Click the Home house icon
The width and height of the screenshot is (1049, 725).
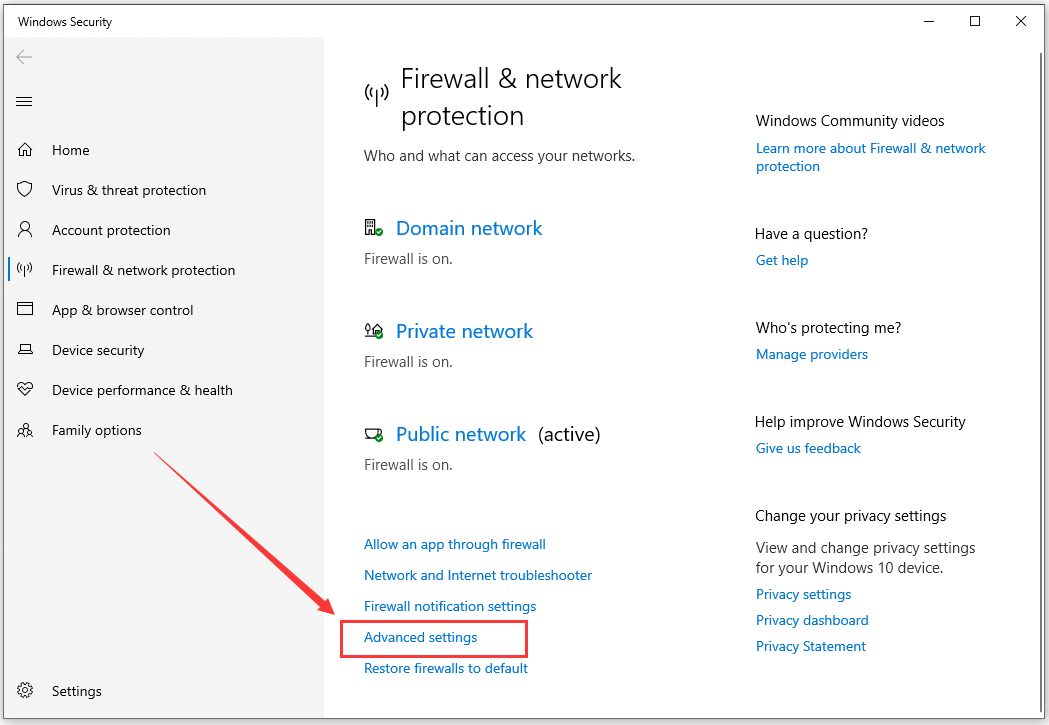coord(25,150)
